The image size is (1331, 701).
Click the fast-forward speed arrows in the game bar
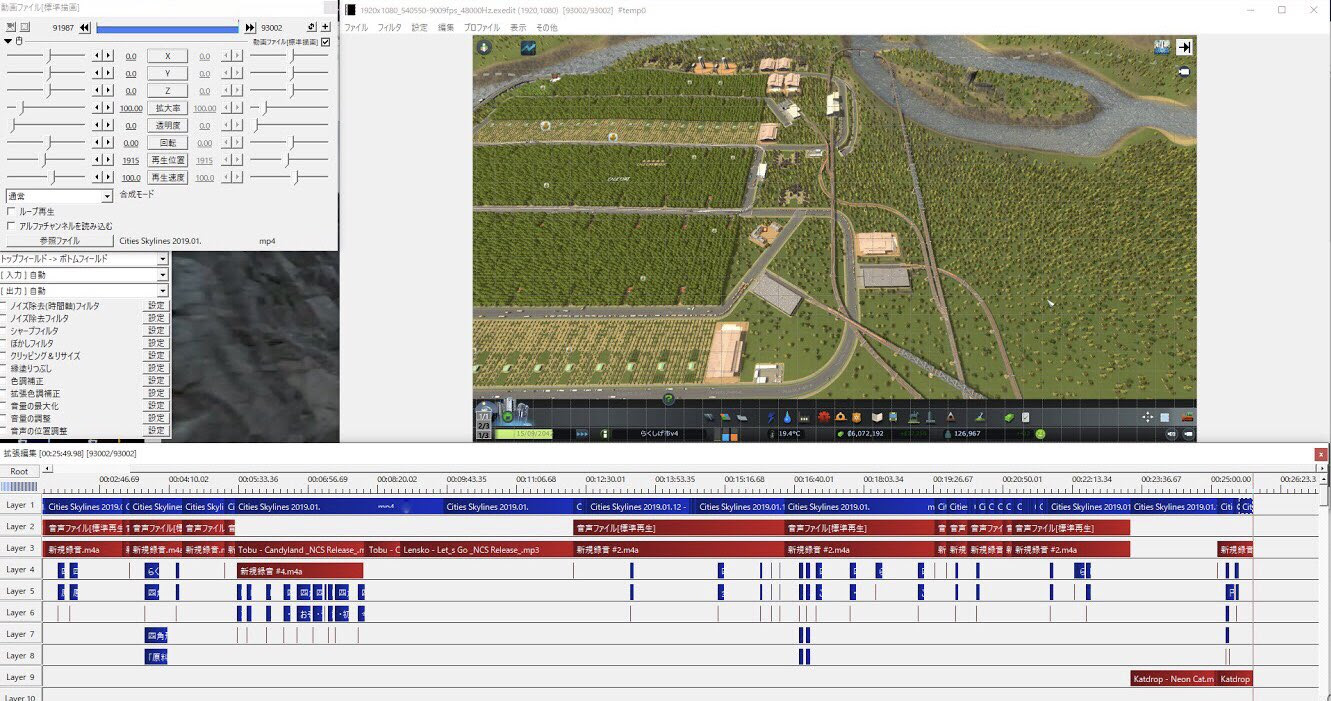582,434
